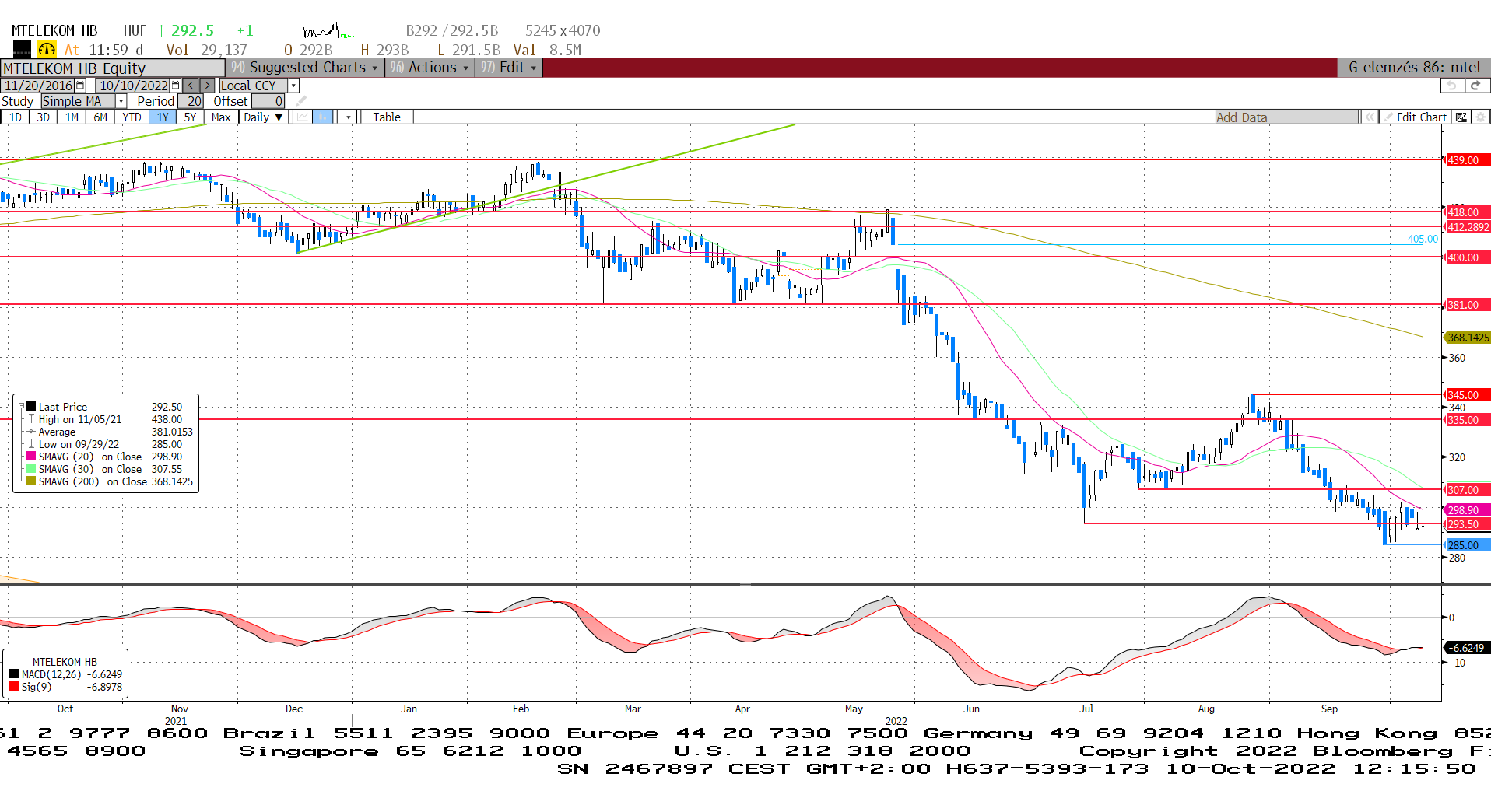This screenshot has height=812, width=1491.
Task: Click the olive SMAVG (200) color swatch
Action: [x=31, y=481]
